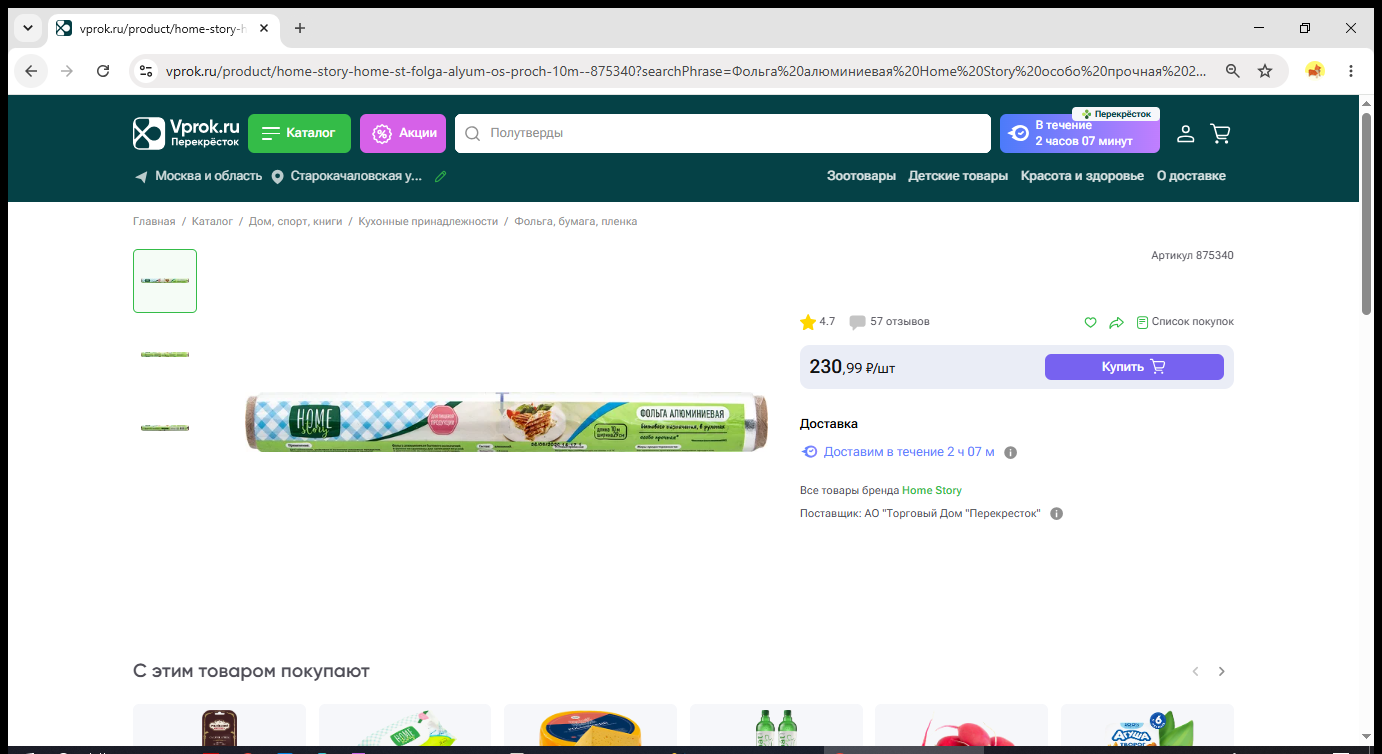Open a new browser tab
The image size is (1382, 754).
coord(300,28)
